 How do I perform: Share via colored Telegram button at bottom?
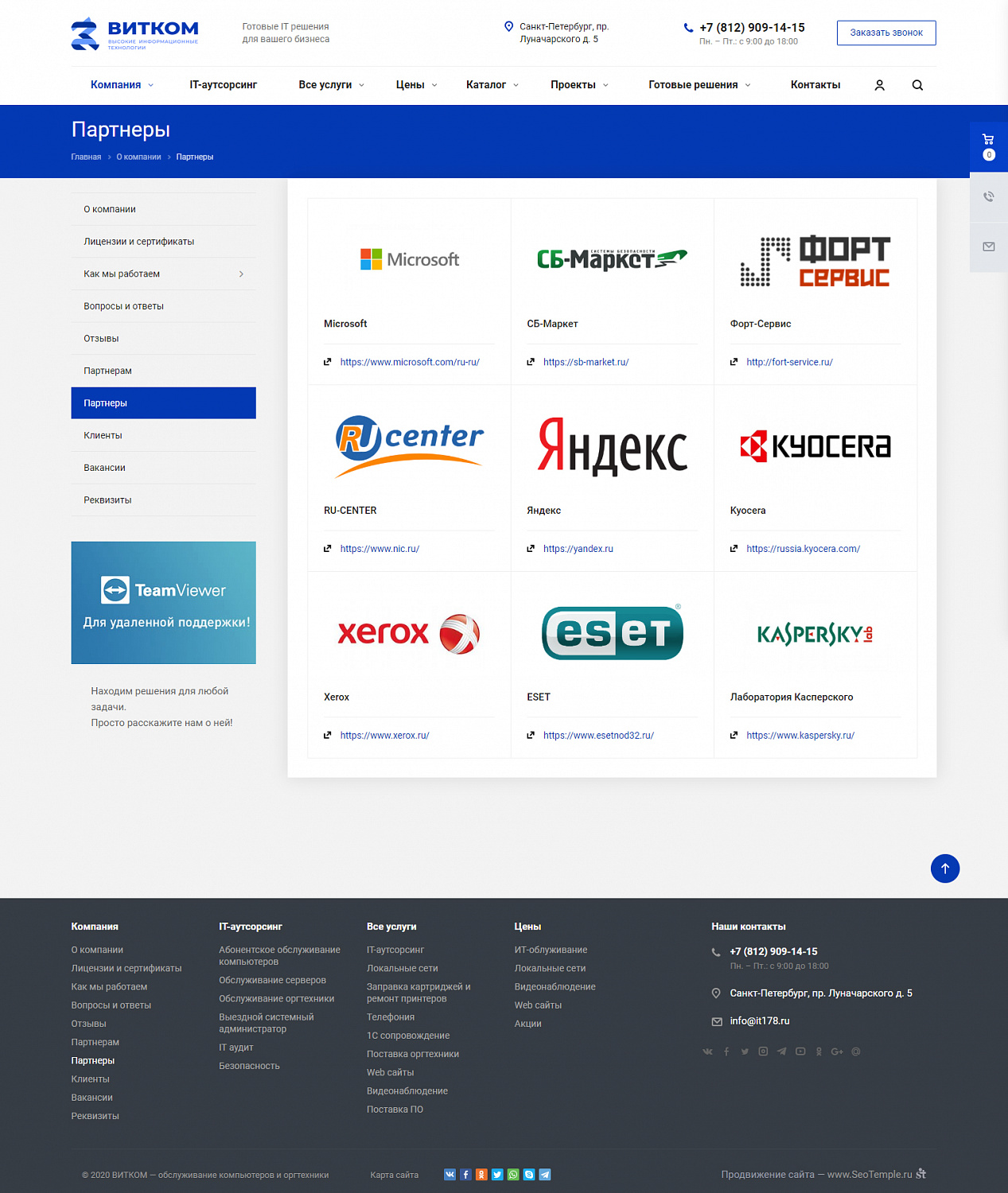(545, 1175)
